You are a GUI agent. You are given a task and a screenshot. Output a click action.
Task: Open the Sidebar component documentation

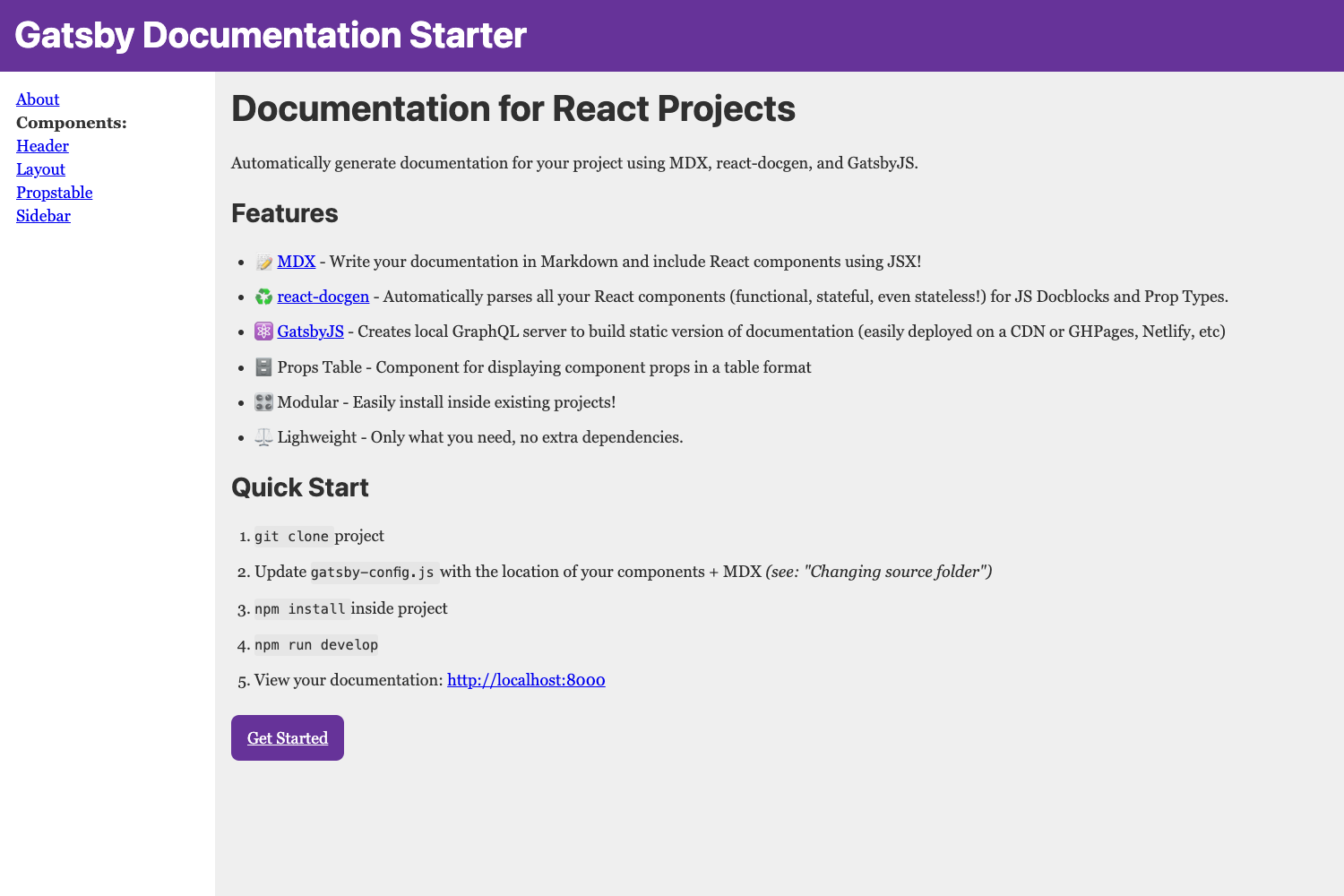tap(43, 216)
